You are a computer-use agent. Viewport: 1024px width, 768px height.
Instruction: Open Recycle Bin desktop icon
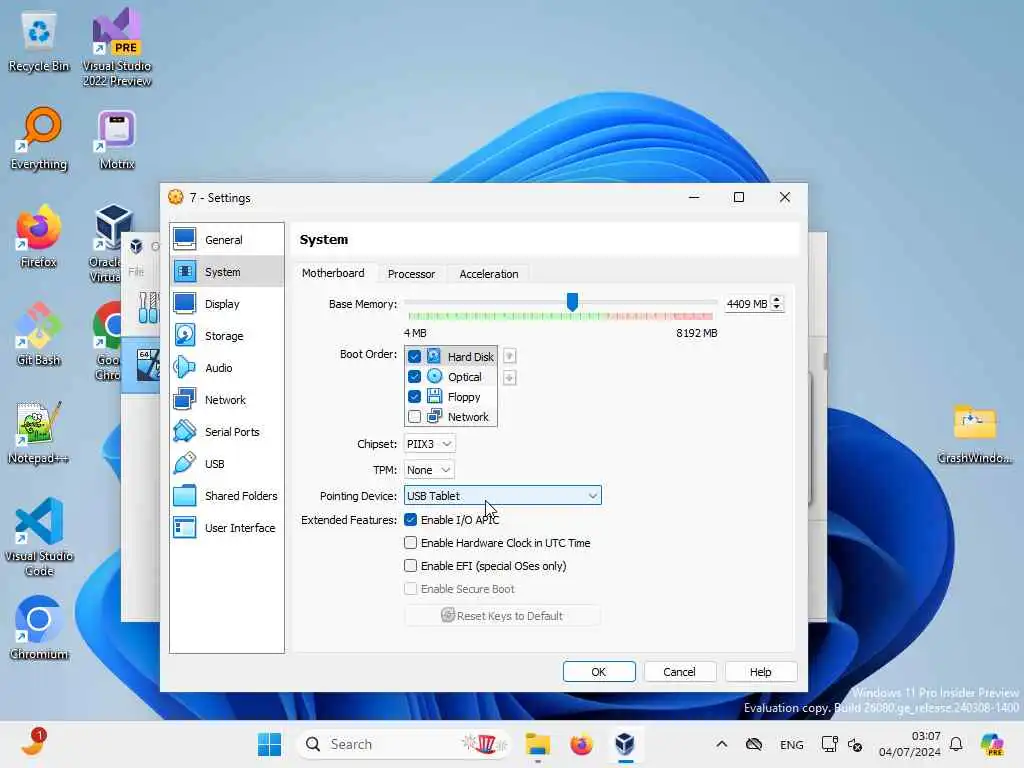[x=39, y=42]
